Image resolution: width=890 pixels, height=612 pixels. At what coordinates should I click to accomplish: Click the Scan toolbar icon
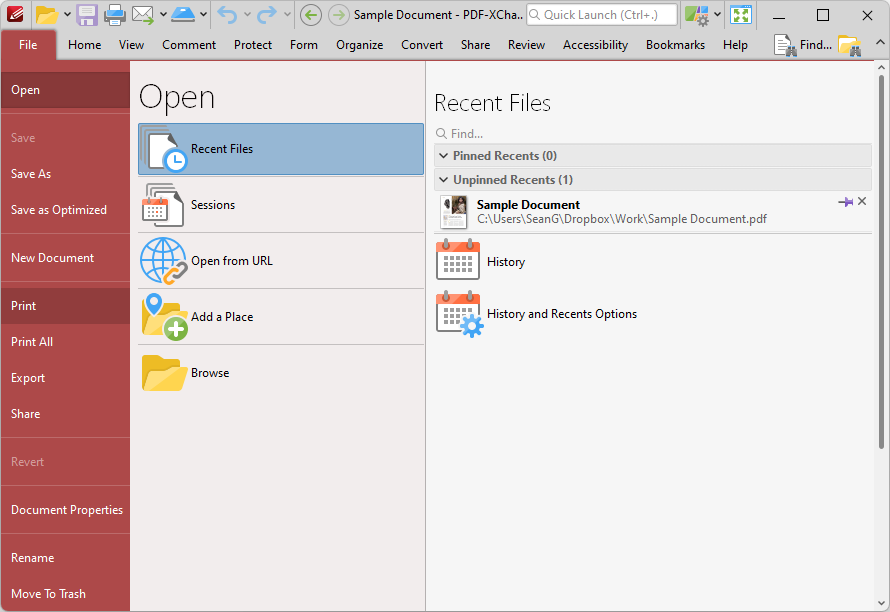click(x=183, y=14)
